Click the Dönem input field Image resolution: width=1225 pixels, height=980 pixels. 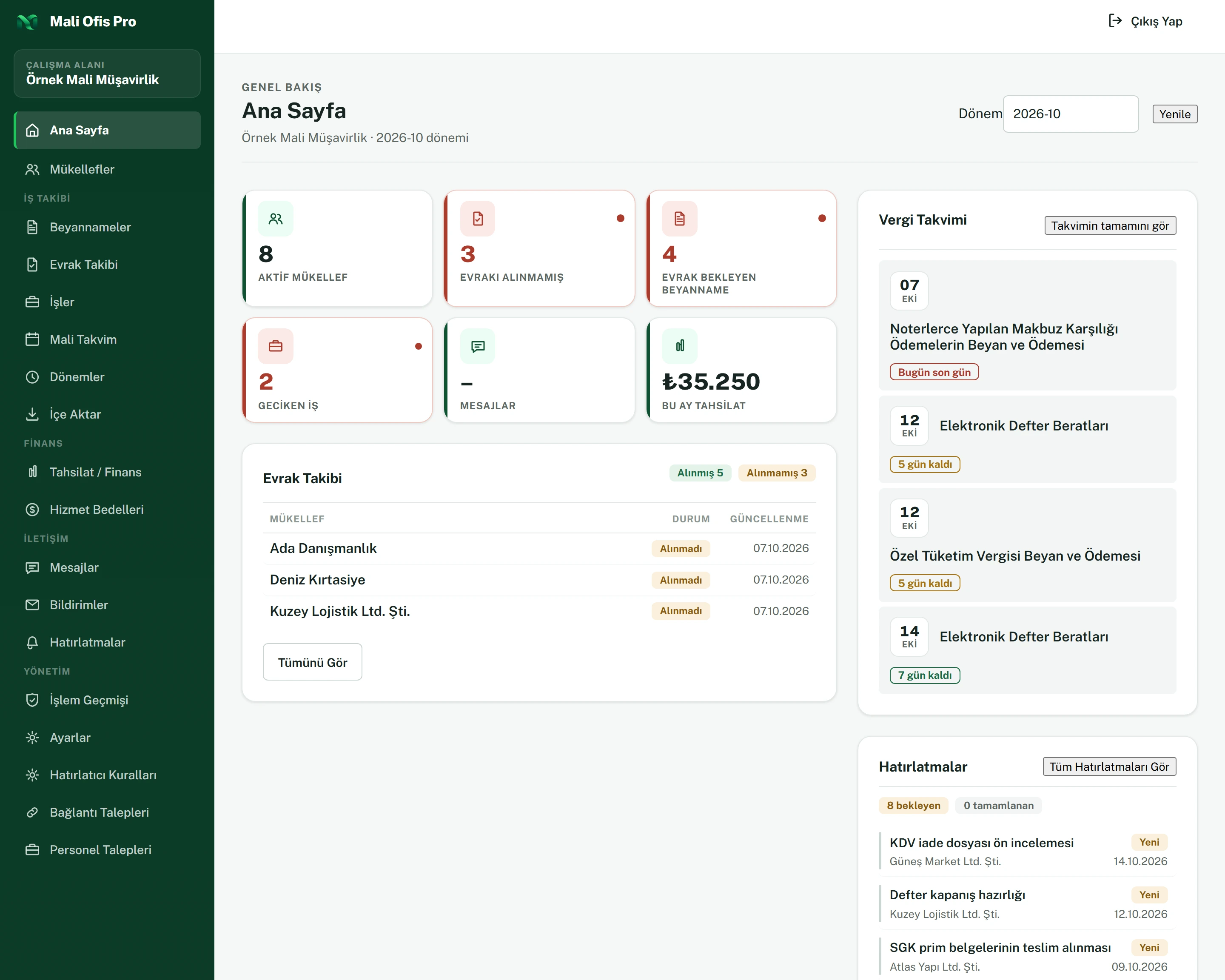tap(1071, 114)
